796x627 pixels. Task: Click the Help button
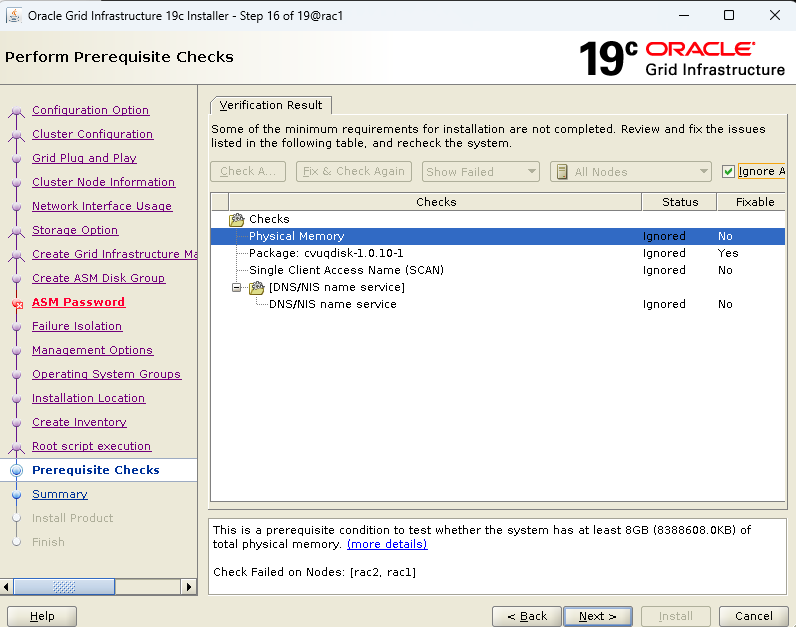click(42, 616)
